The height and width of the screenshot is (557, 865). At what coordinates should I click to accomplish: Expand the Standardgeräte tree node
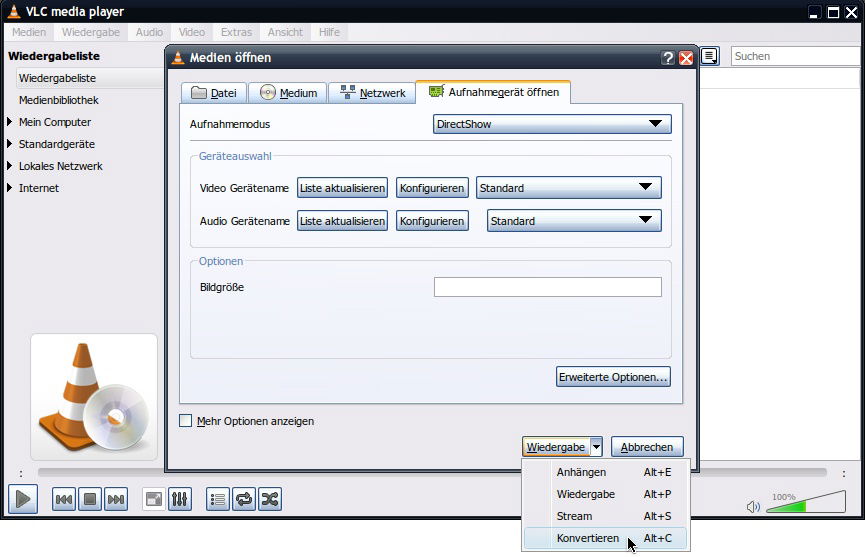pyautogui.click(x=9, y=144)
